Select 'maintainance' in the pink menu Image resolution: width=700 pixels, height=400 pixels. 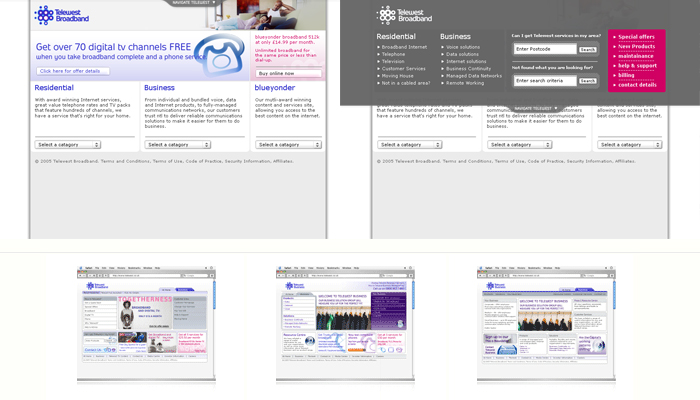click(636, 56)
